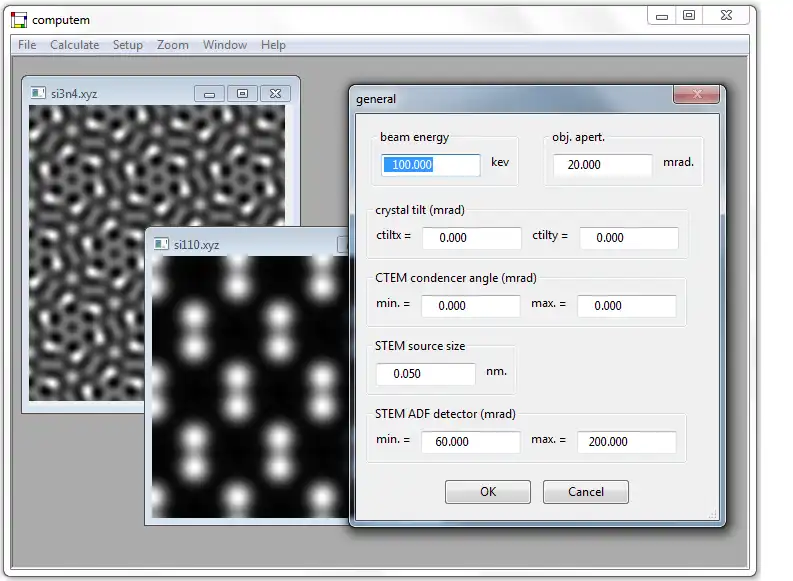
Task: Click the STEM source size field
Action: 425,374
